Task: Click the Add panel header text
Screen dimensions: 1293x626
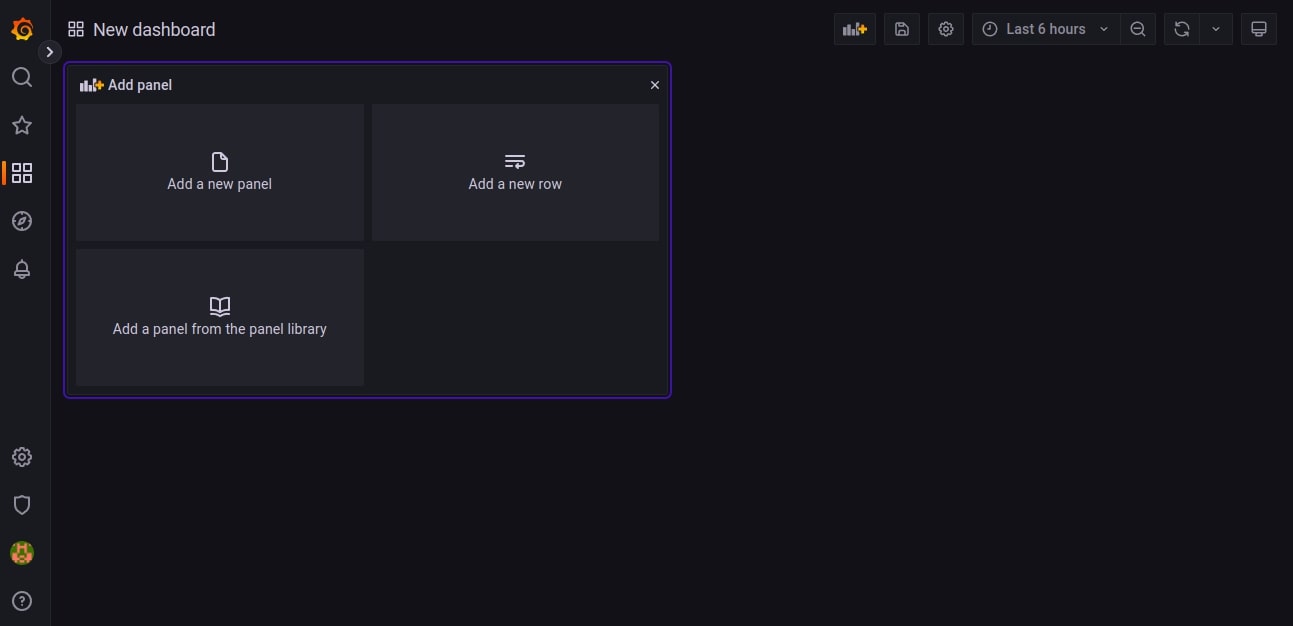Action: (x=140, y=85)
